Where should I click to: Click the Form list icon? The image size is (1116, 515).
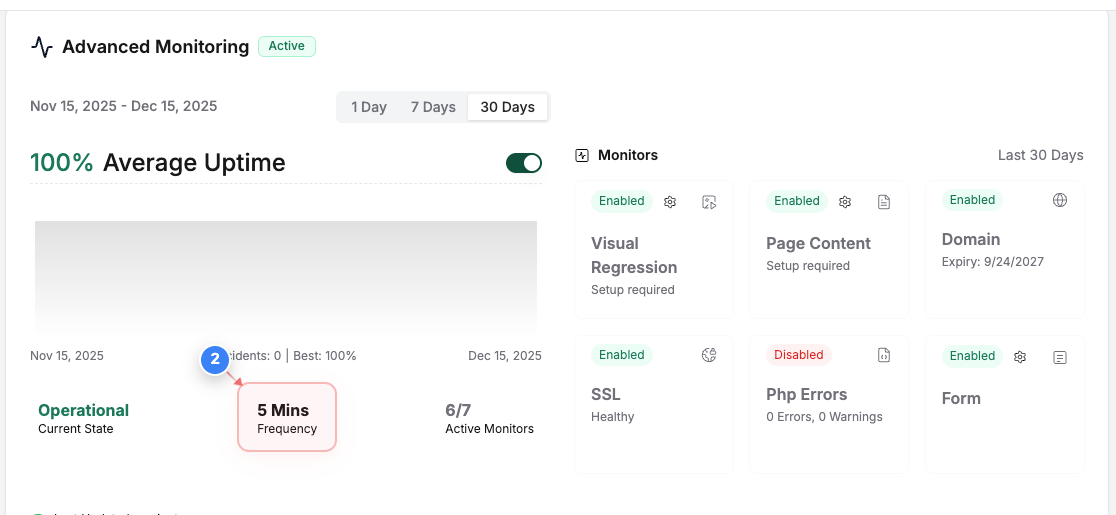point(1060,357)
